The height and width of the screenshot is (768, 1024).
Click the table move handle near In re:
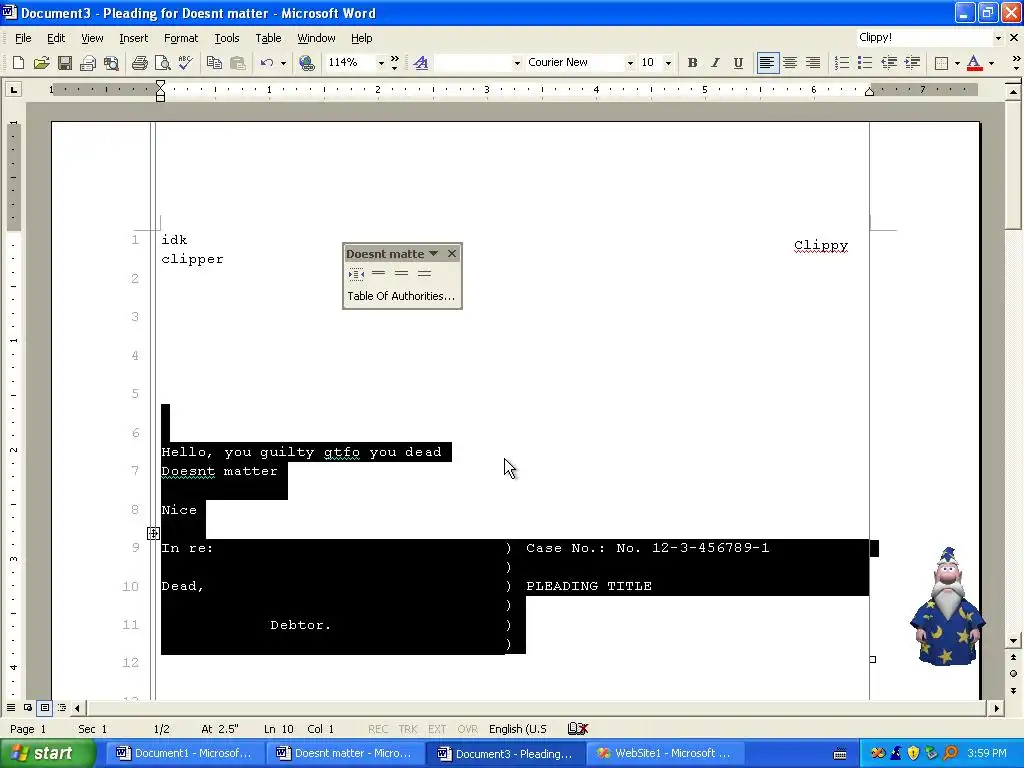click(x=153, y=533)
